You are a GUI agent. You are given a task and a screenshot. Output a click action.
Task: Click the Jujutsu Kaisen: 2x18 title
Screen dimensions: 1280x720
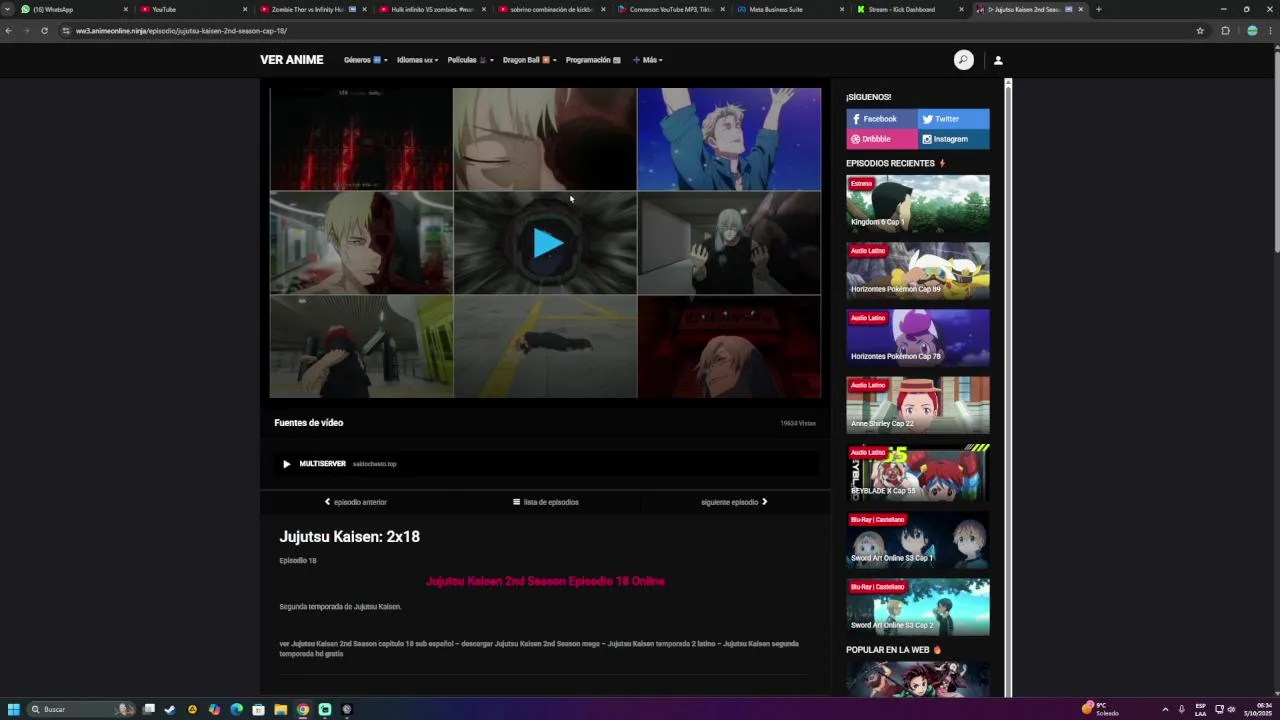[x=349, y=537]
